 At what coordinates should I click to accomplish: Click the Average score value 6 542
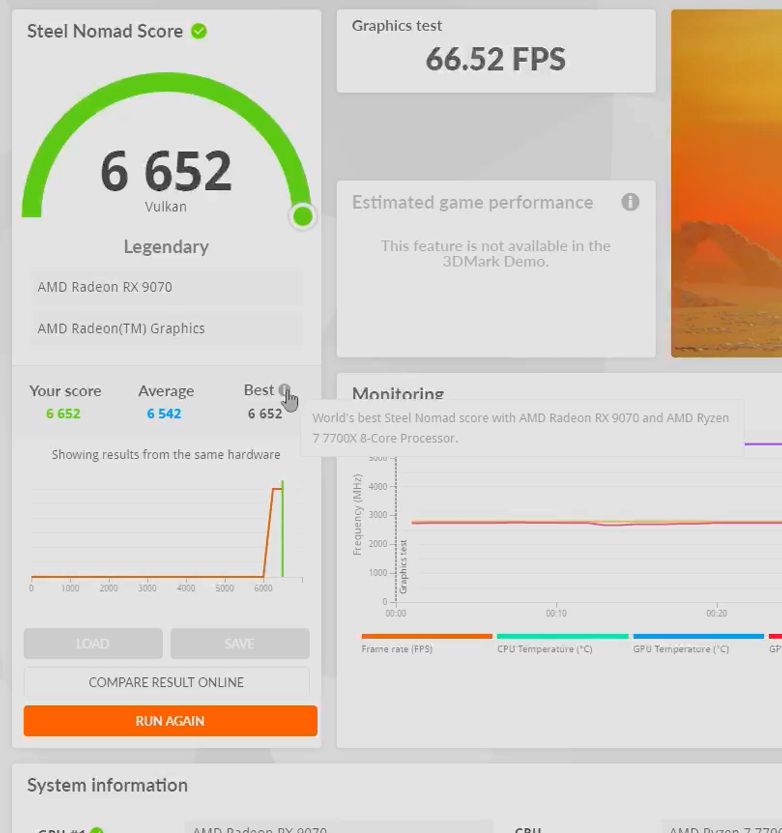[x=164, y=413]
